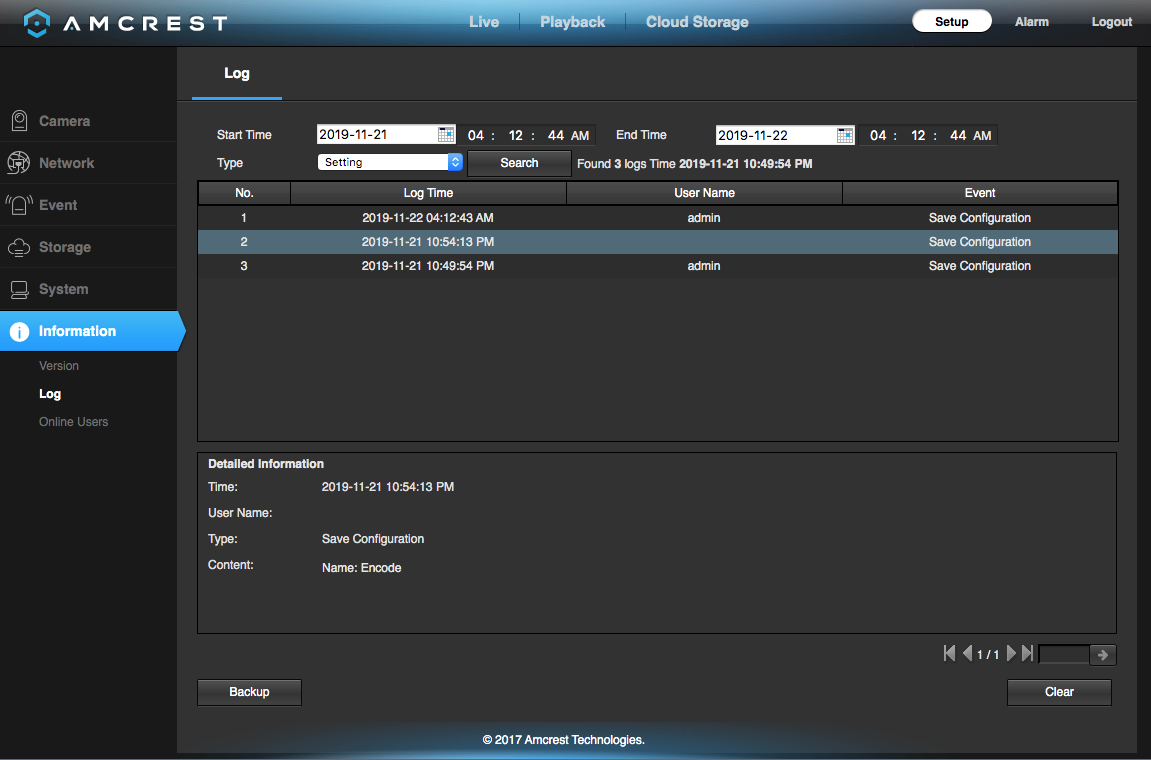Image resolution: width=1151 pixels, height=760 pixels.
Task: Open the Cloud Storage tab
Action: click(x=697, y=22)
